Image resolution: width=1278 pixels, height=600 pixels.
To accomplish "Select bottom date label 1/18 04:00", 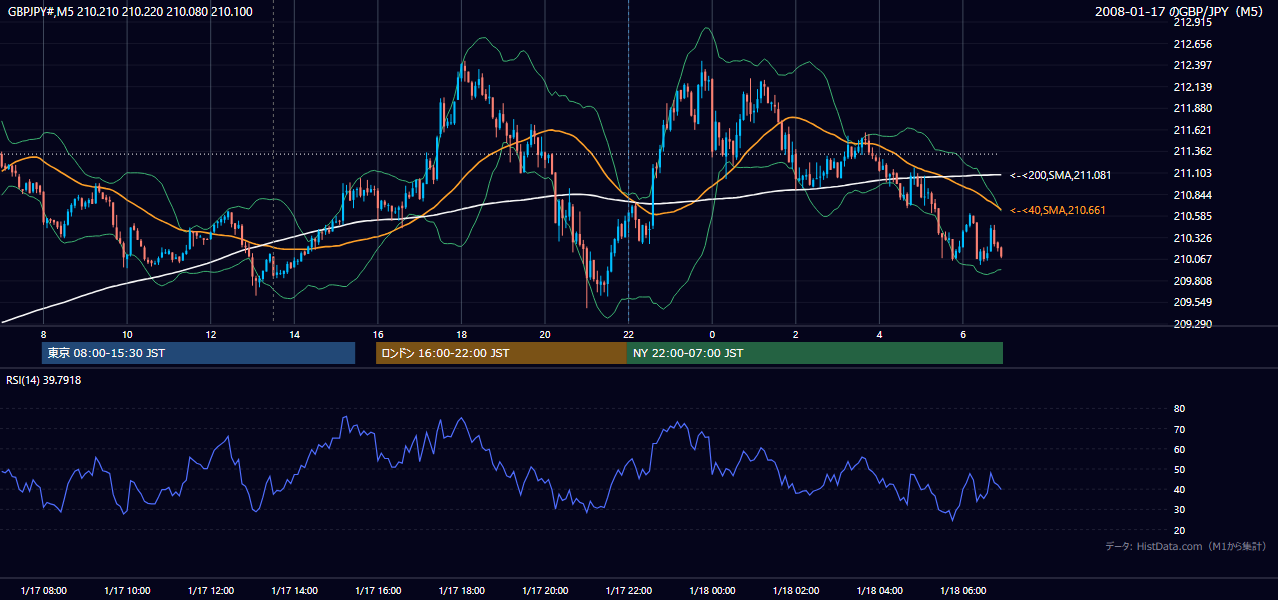I will (x=879, y=591).
